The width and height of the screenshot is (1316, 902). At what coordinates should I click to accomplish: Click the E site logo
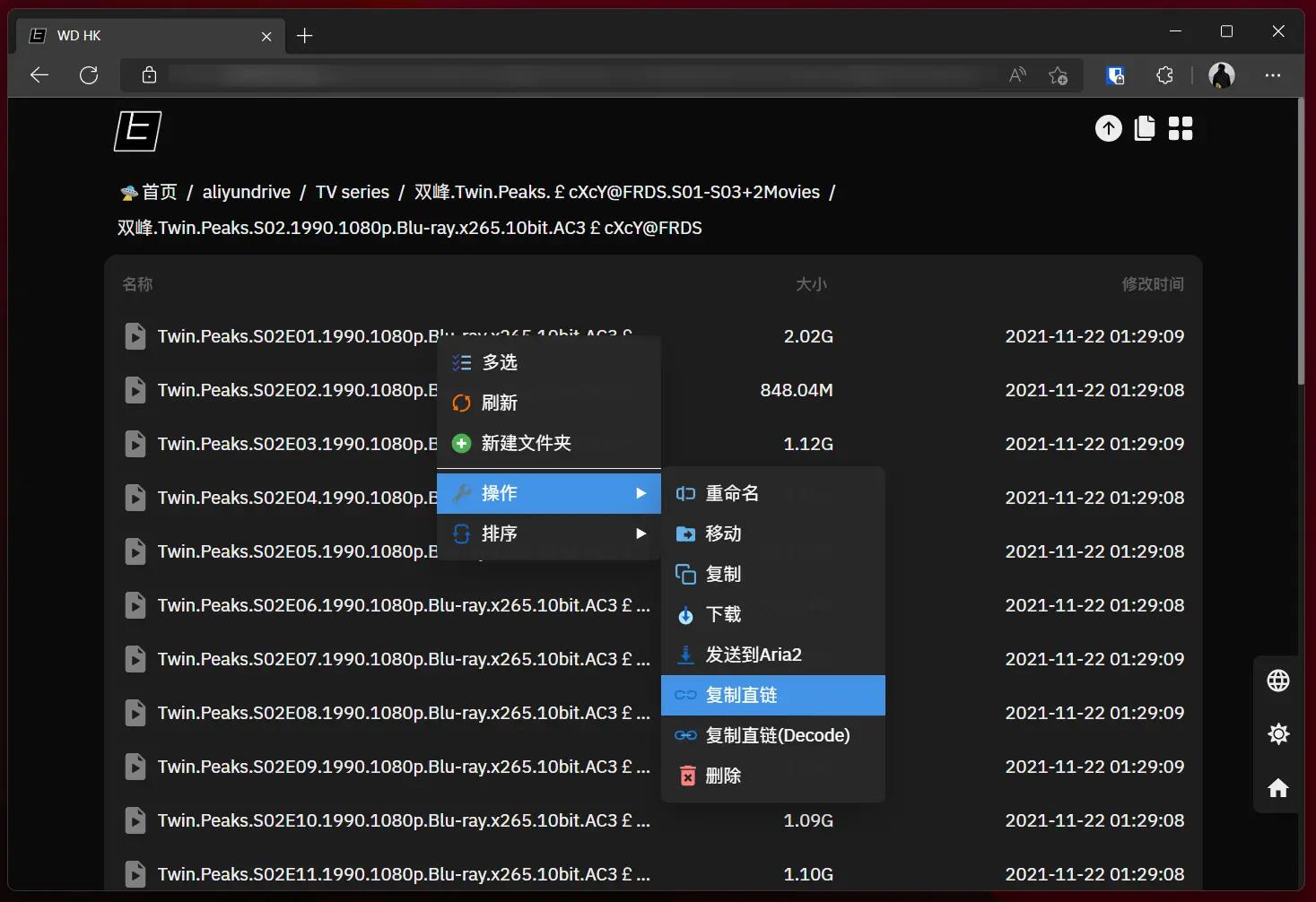tap(137, 131)
